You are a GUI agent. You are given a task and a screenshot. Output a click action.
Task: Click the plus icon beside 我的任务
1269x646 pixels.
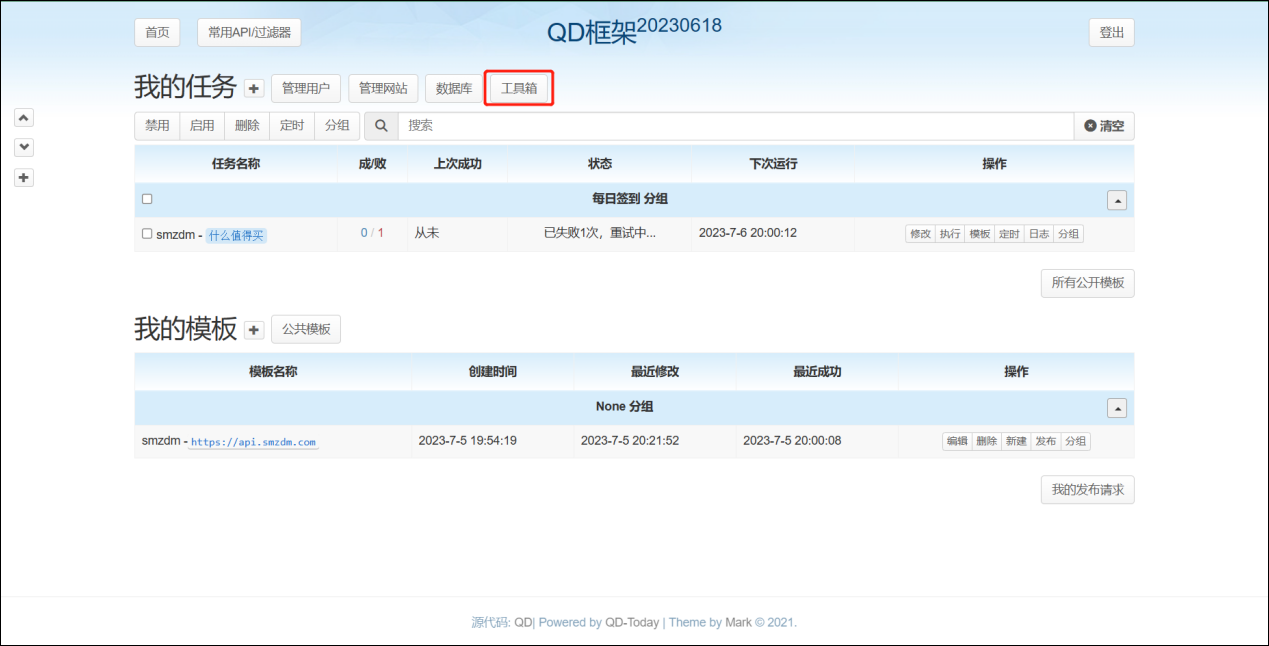point(254,89)
